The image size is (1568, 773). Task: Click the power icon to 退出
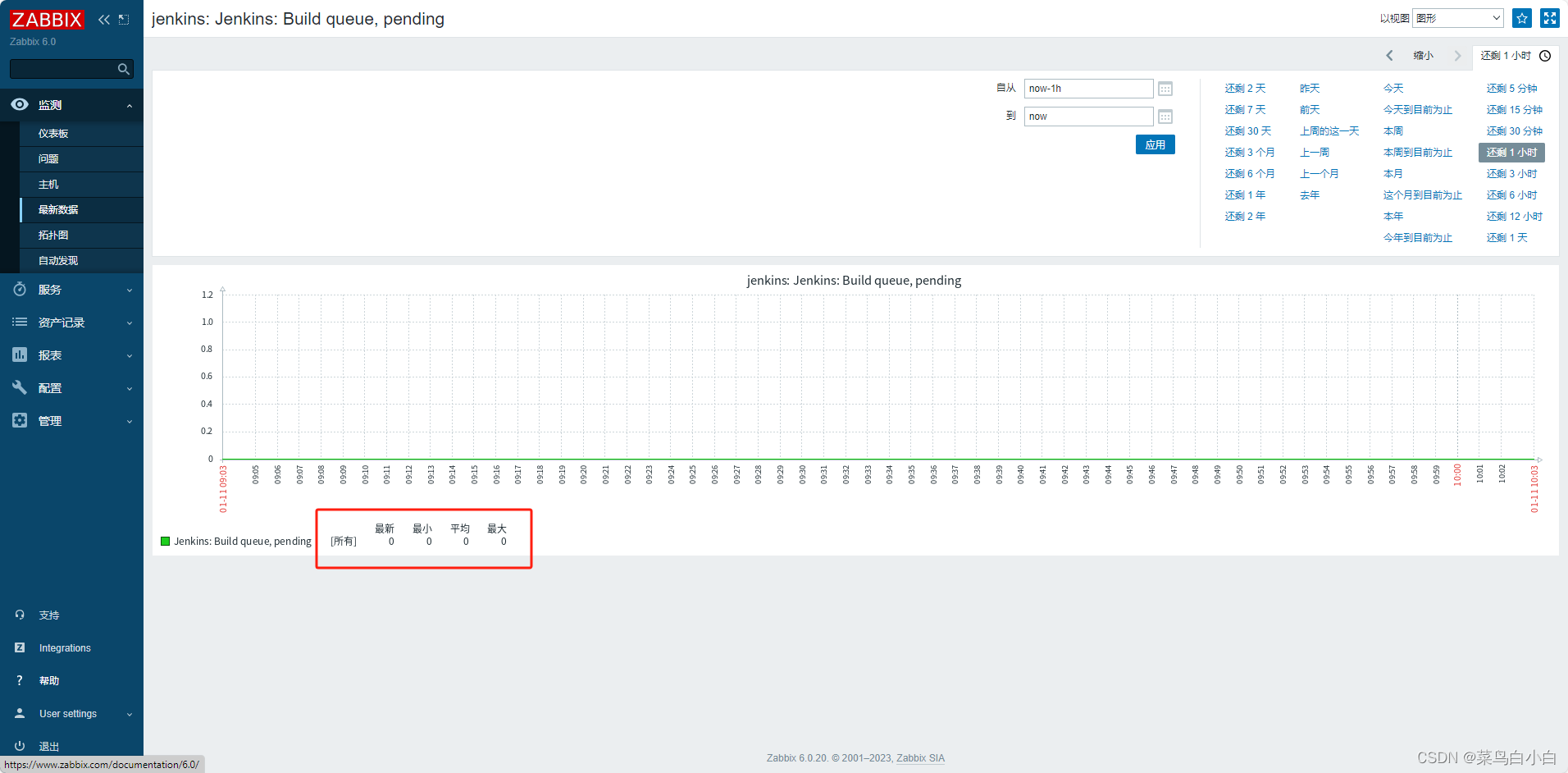click(20, 746)
